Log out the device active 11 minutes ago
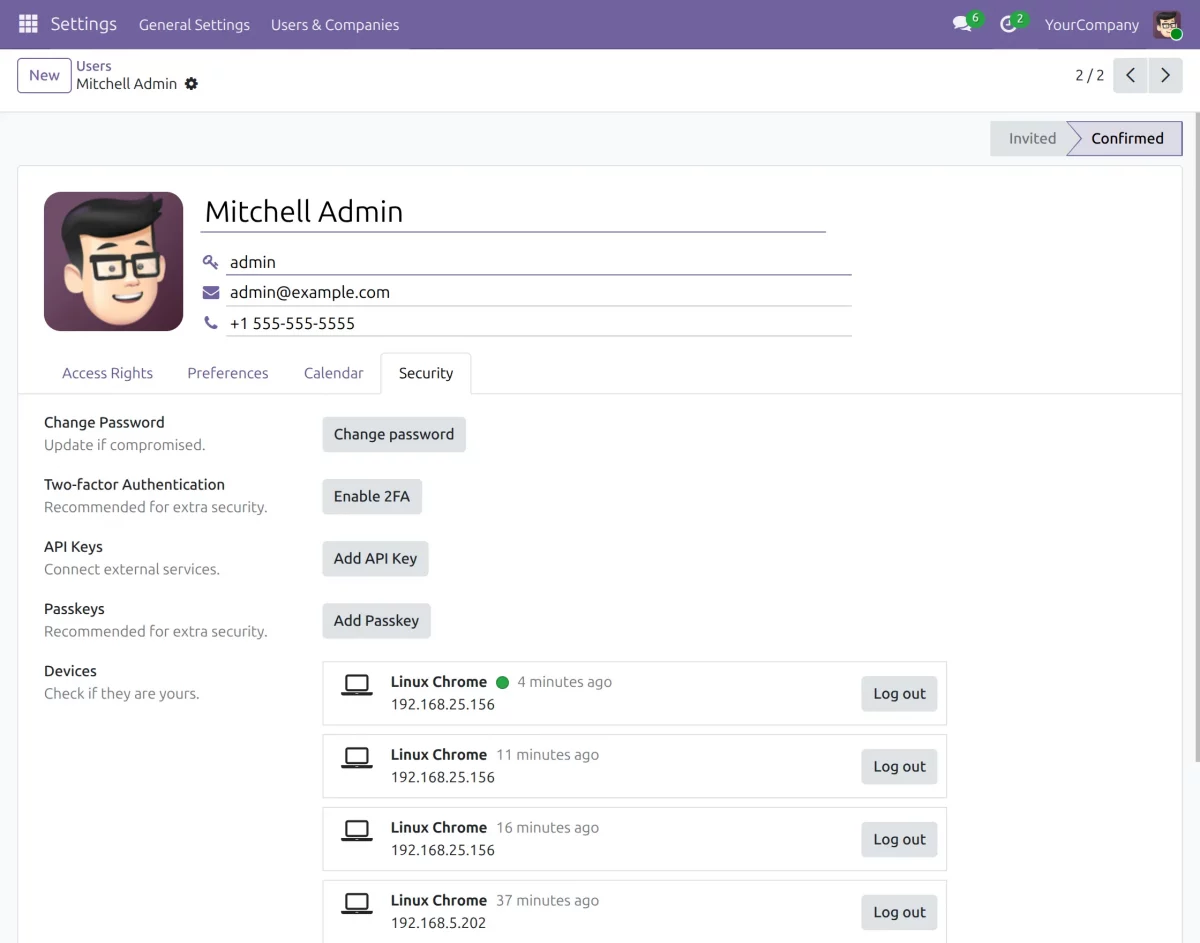The image size is (1200, 943). pyautogui.click(x=900, y=766)
